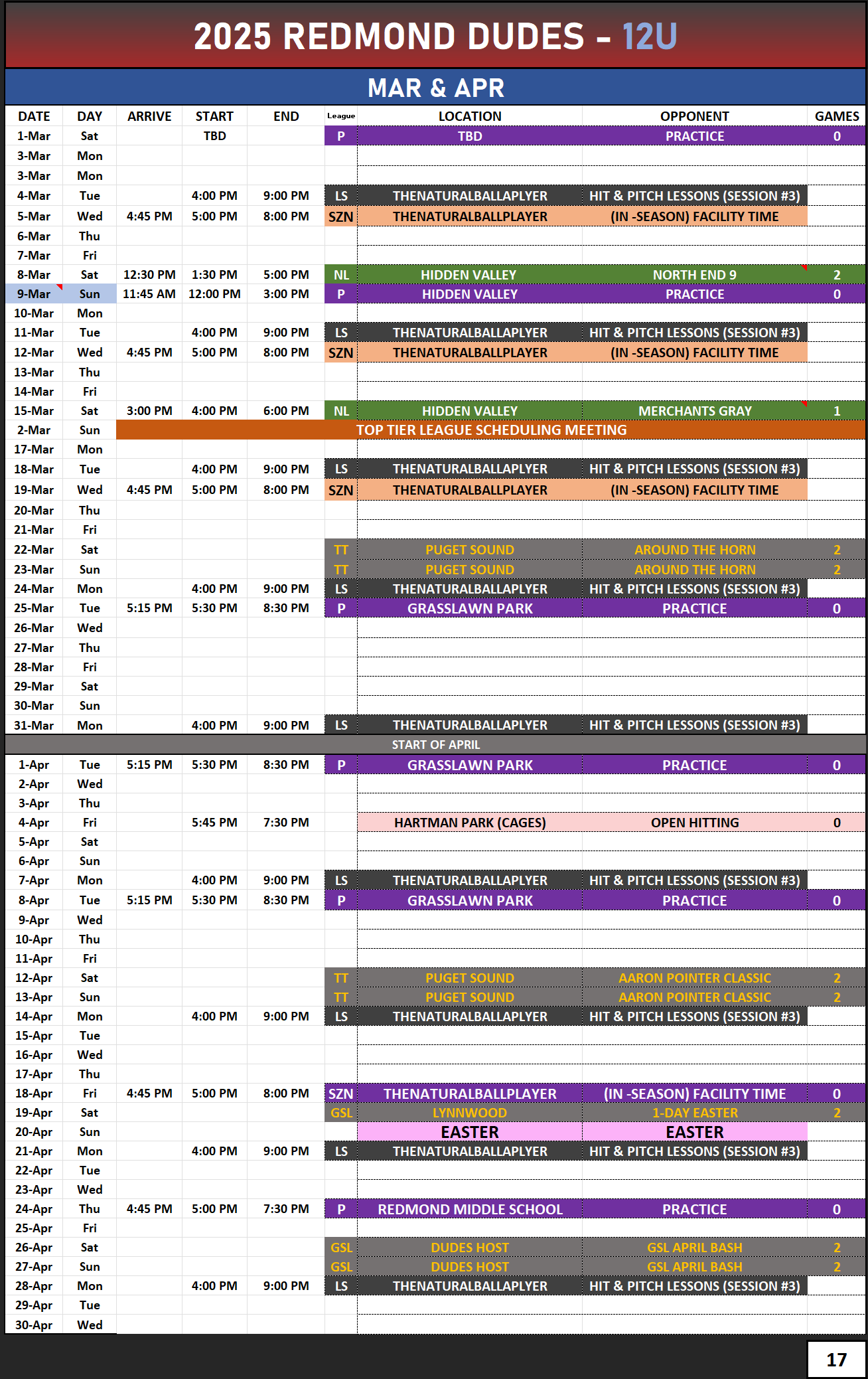This screenshot has height=1379, width=868.
Task: Select the ARRIVE column header
Action: point(149,116)
